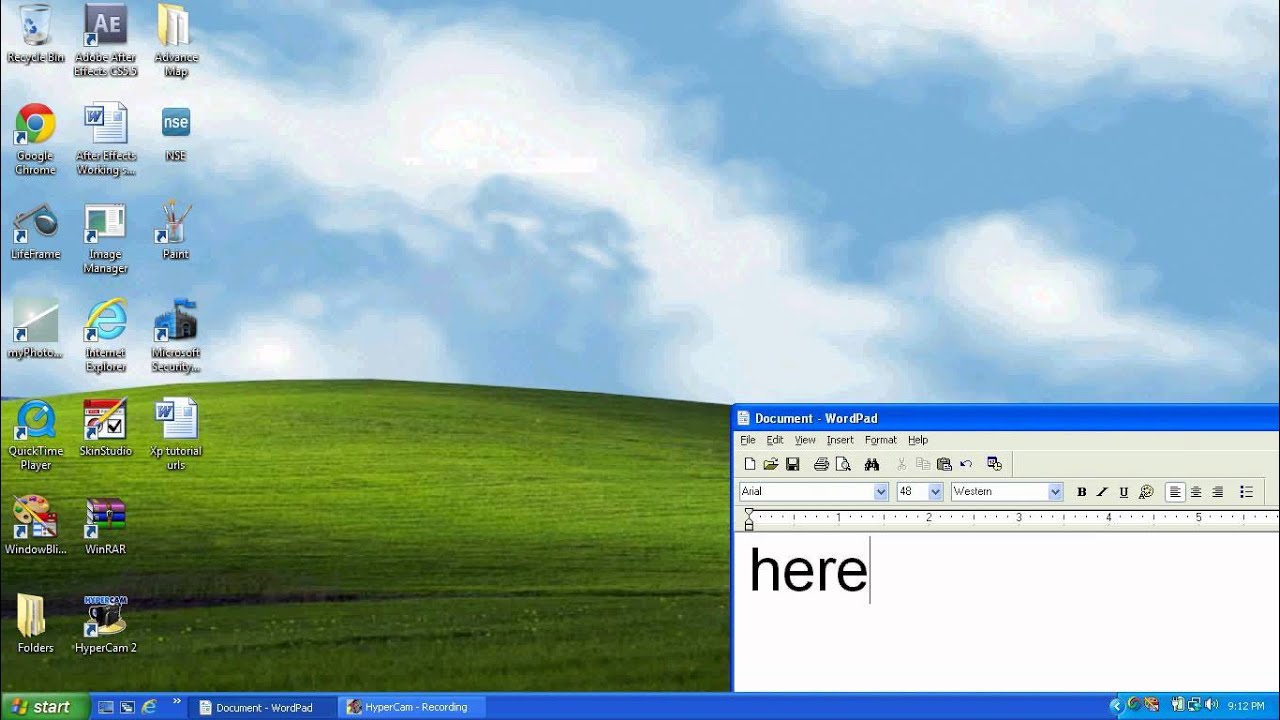Click Show Desktop quick launch icon
Viewport: 1280px width, 720px height.
point(105,707)
